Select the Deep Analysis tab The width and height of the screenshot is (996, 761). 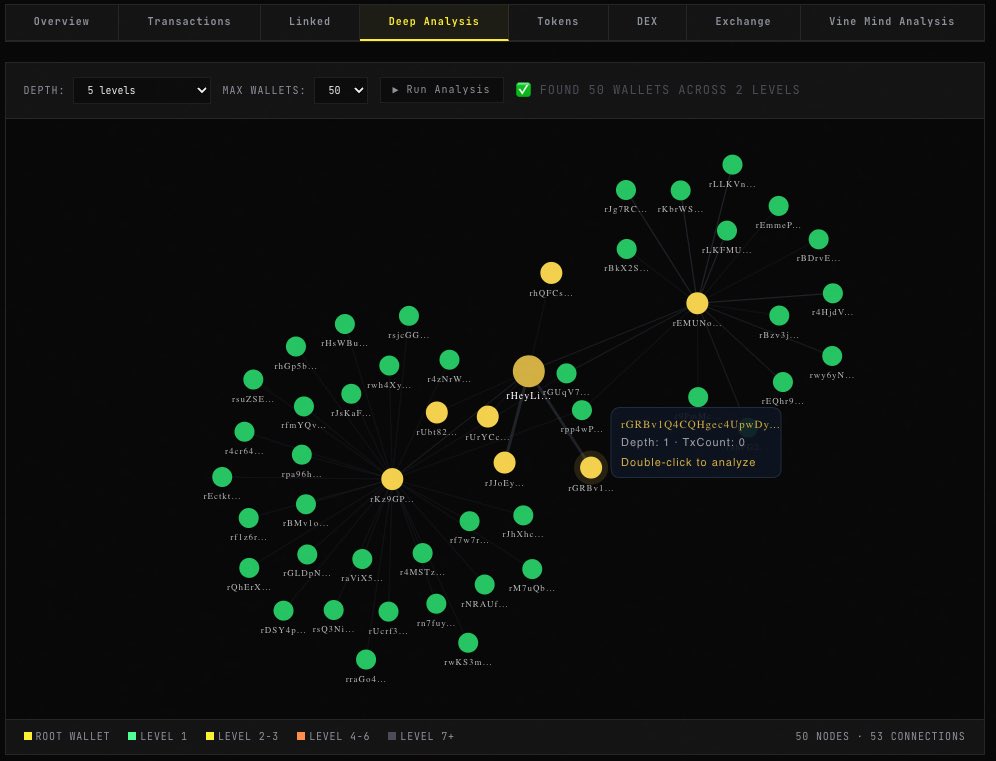[x=434, y=22]
